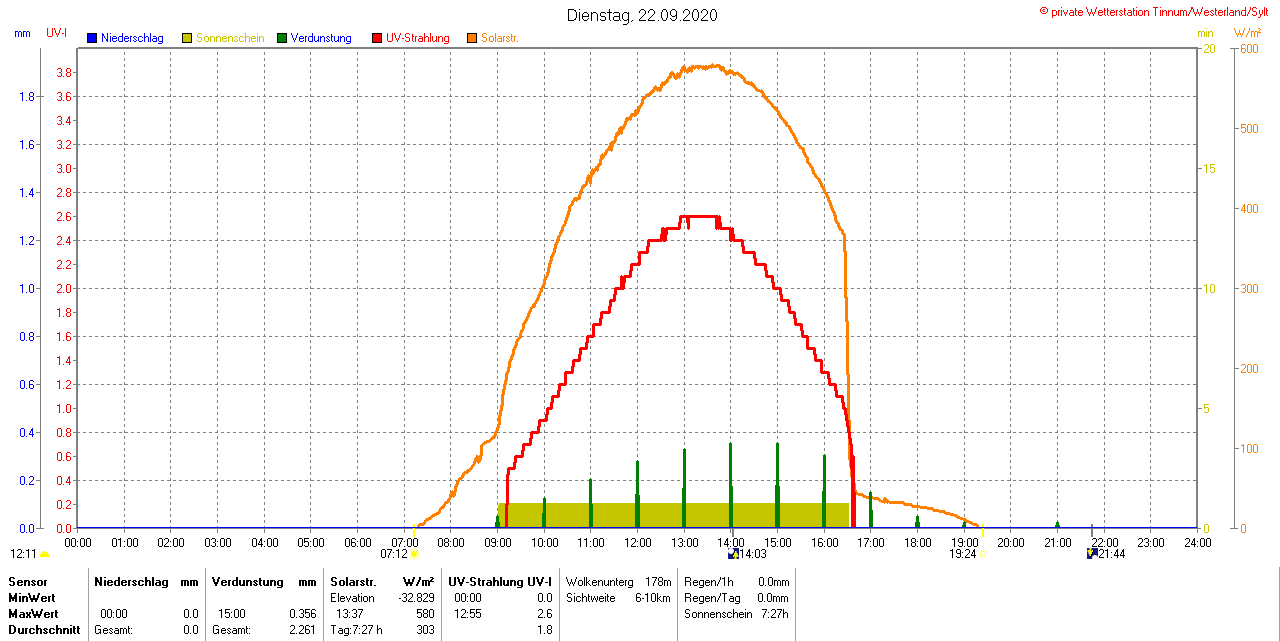
Task: Select the Sonnenschein legend label
Action: tap(230, 38)
